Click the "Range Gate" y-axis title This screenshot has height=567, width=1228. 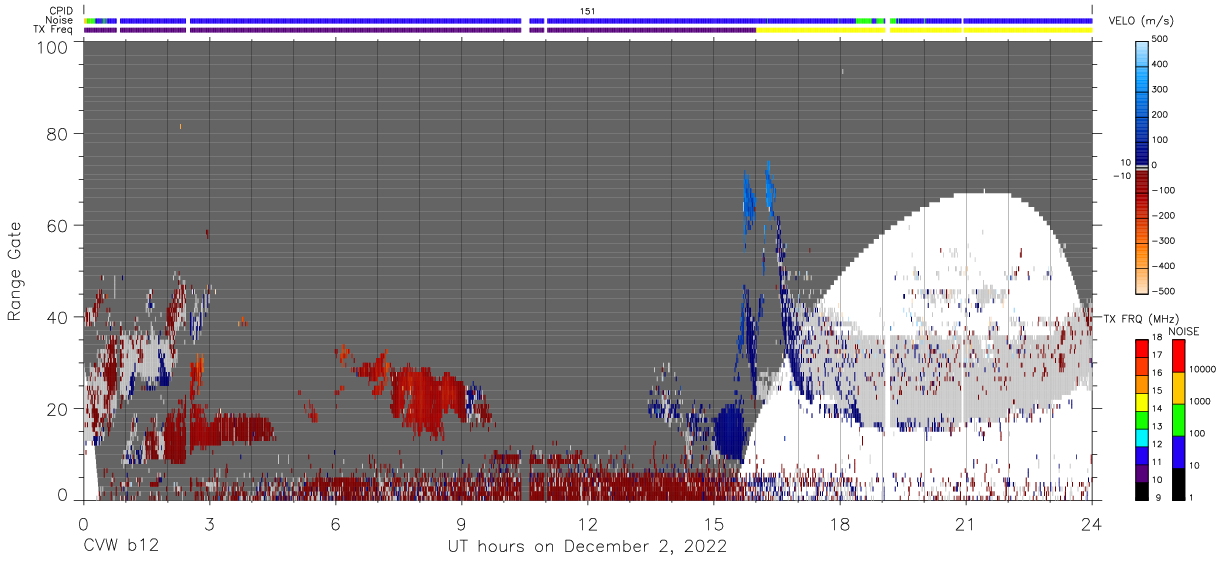(x=16, y=271)
